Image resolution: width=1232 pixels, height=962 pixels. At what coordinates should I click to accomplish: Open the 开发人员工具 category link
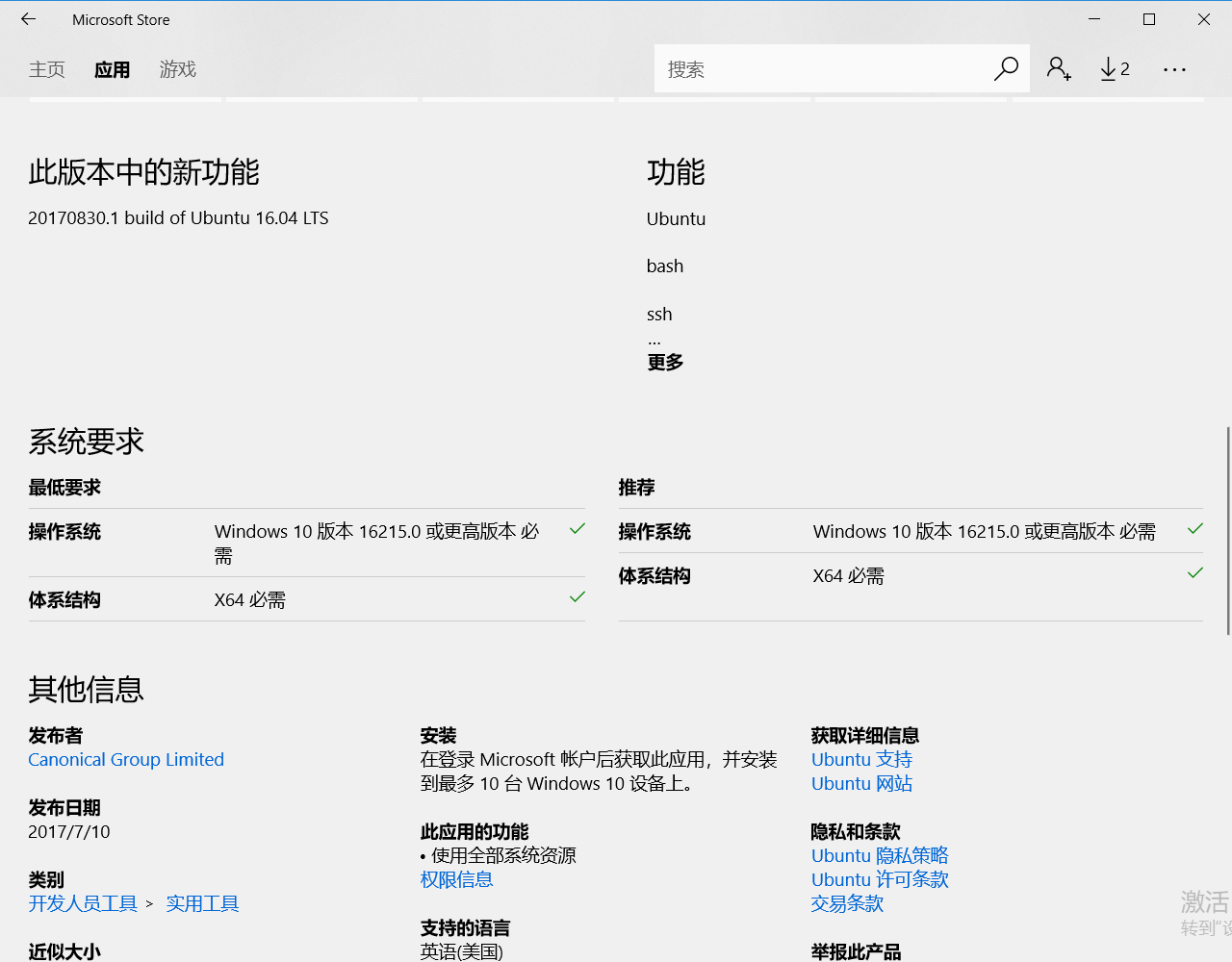83,903
